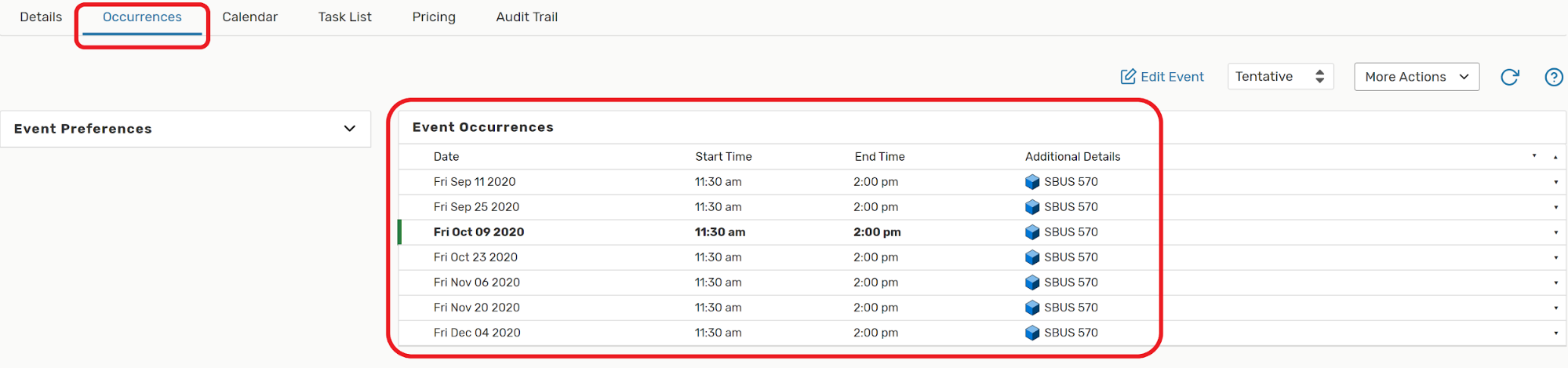Screen dimensions: 1568x368
Task: Expand the Event Preferences panel
Action: [349, 129]
